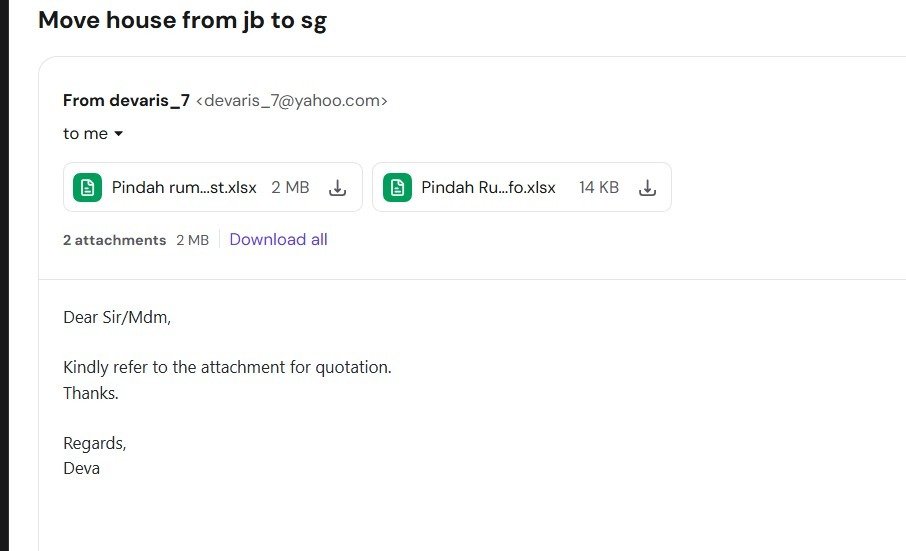Click the 'to me' recipient text
This screenshot has height=551, width=906.
point(86,133)
